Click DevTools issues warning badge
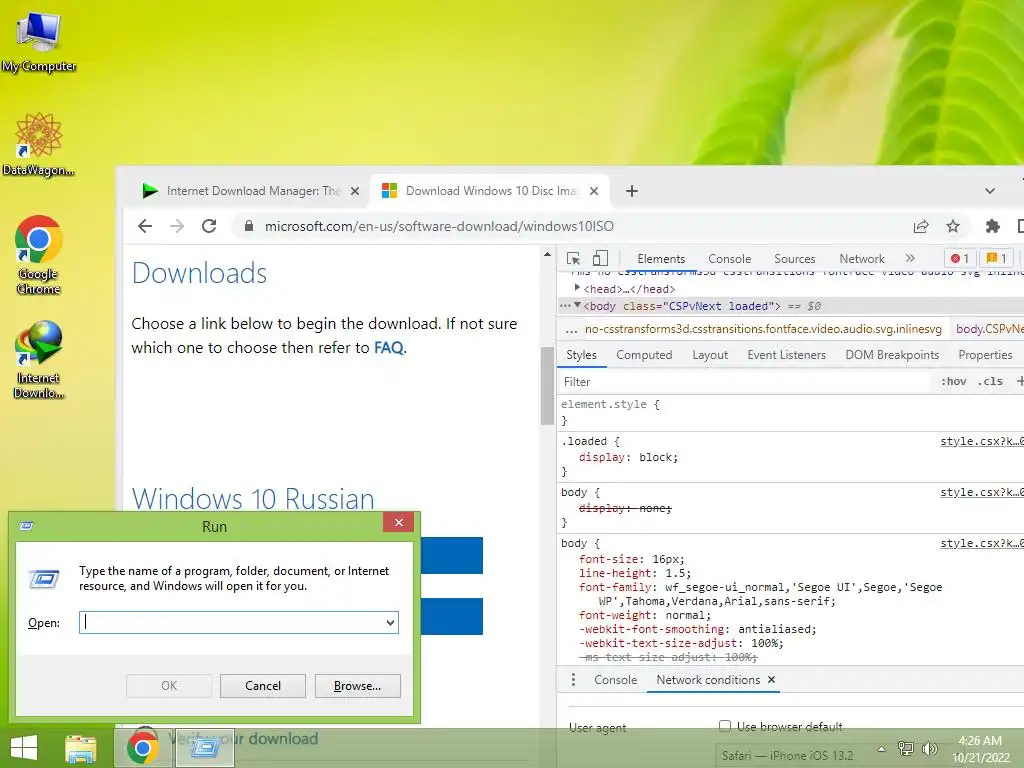The image size is (1024, 768). (997, 259)
